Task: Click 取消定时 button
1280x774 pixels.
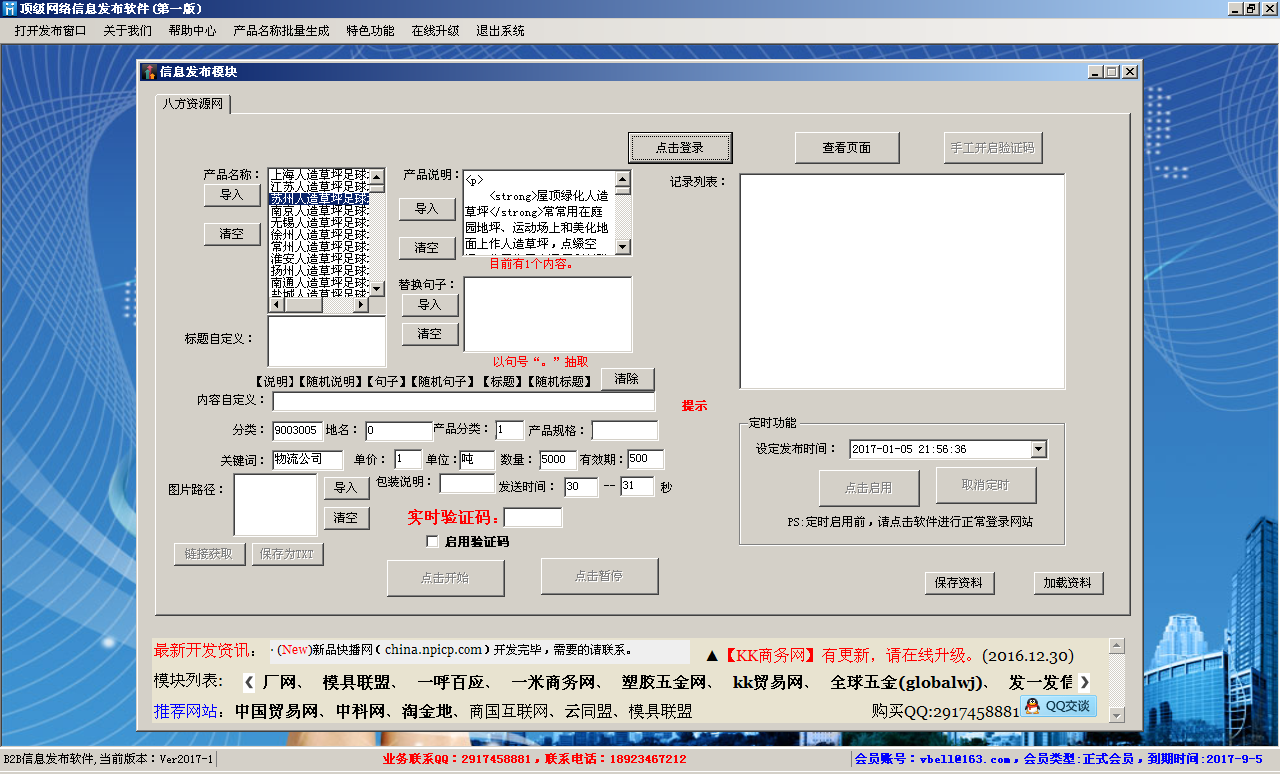Action: pos(986,485)
